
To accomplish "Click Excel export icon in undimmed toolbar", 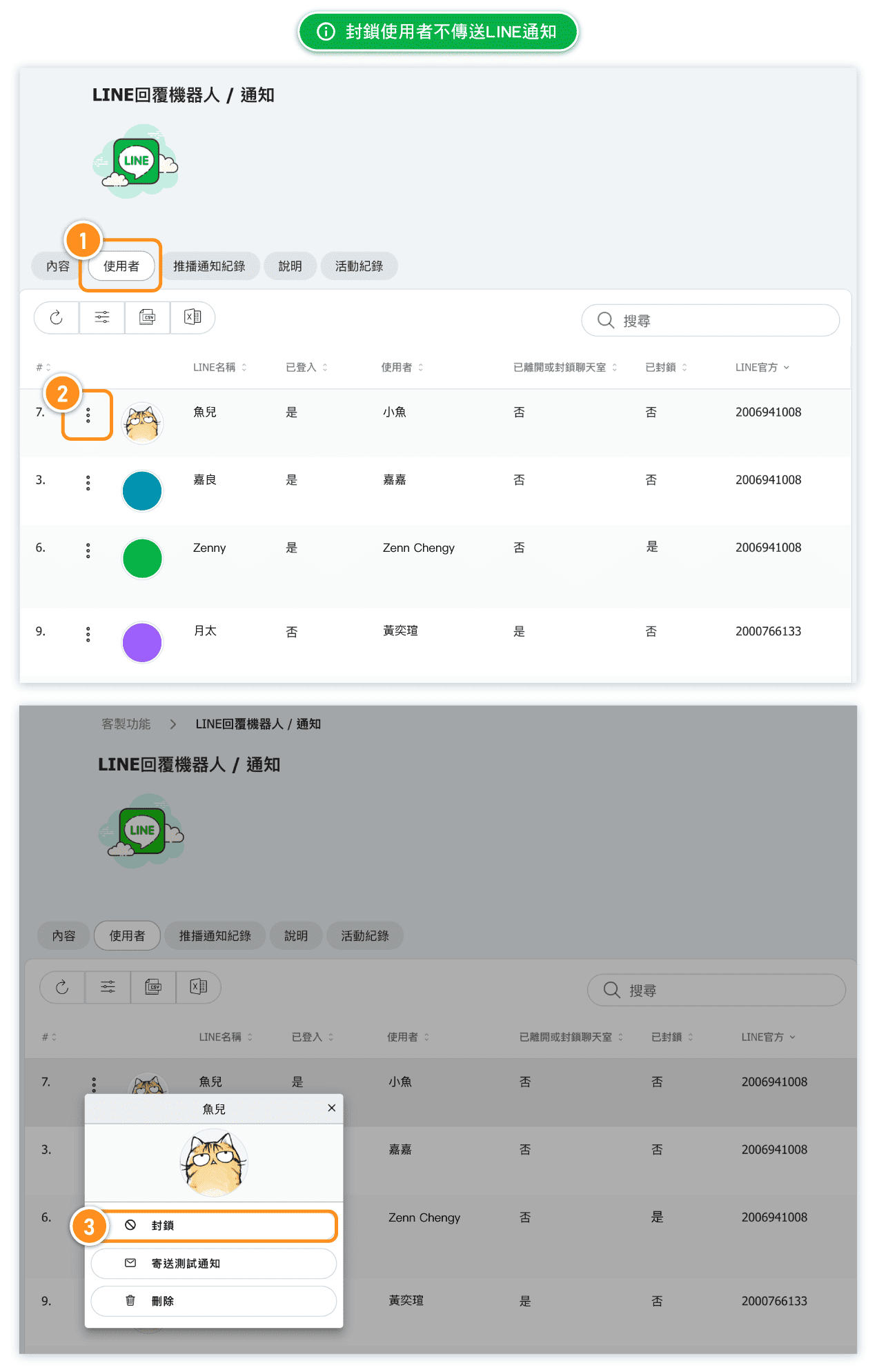I will [x=193, y=317].
